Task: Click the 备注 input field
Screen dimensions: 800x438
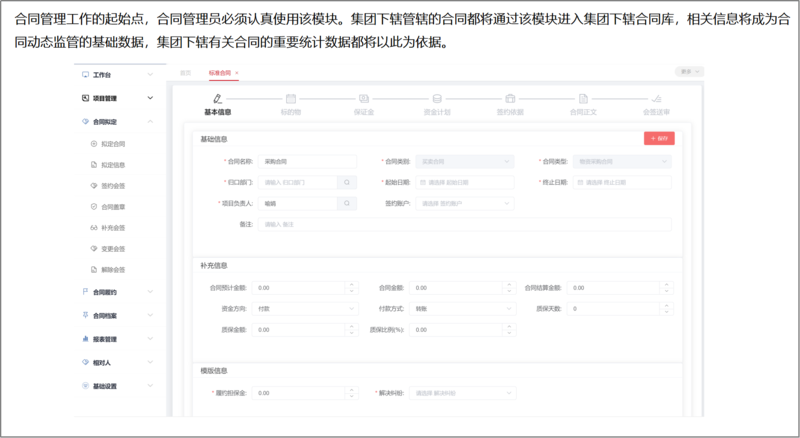Action: pyautogui.click(x=463, y=225)
